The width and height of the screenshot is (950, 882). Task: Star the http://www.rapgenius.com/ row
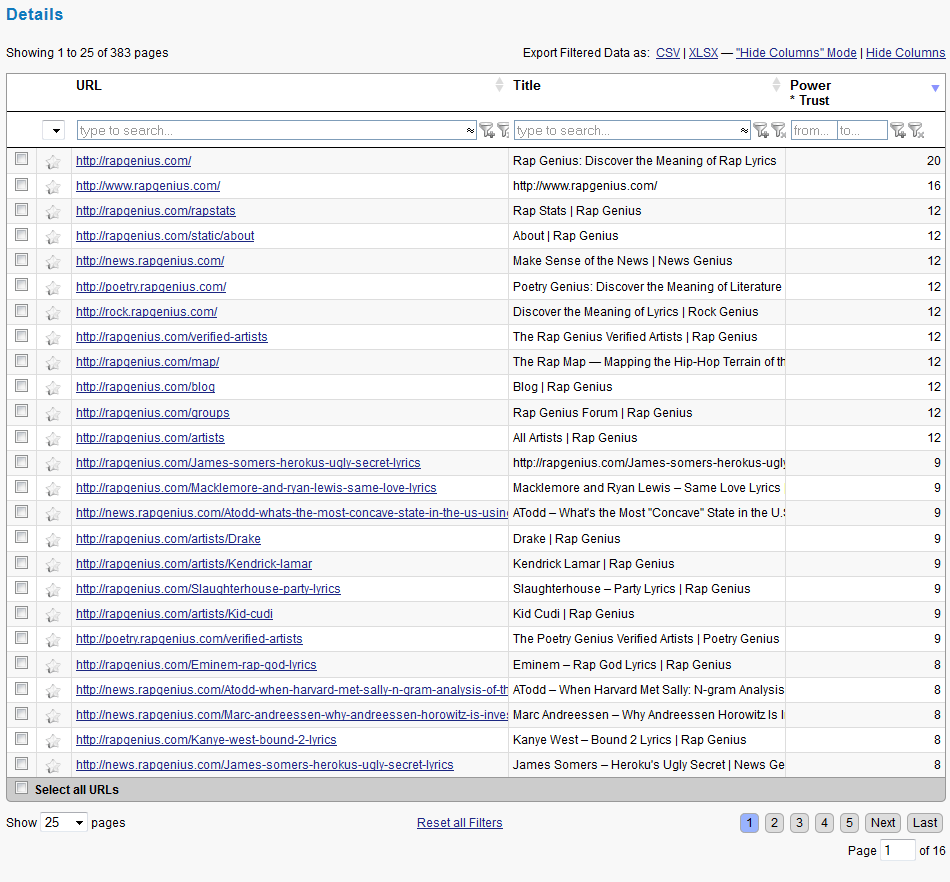pyautogui.click(x=53, y=187)
